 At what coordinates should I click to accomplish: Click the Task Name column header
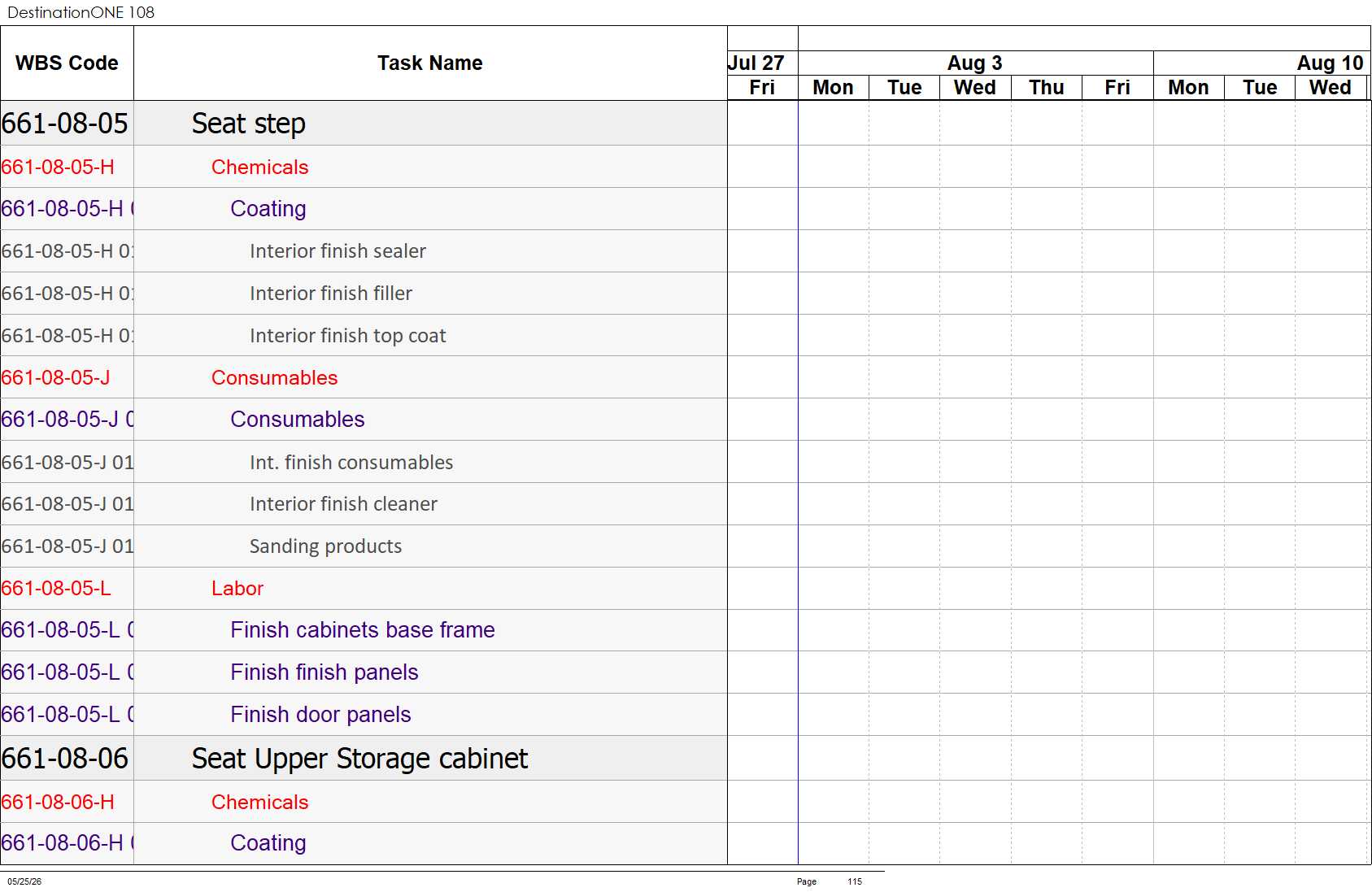429,63
